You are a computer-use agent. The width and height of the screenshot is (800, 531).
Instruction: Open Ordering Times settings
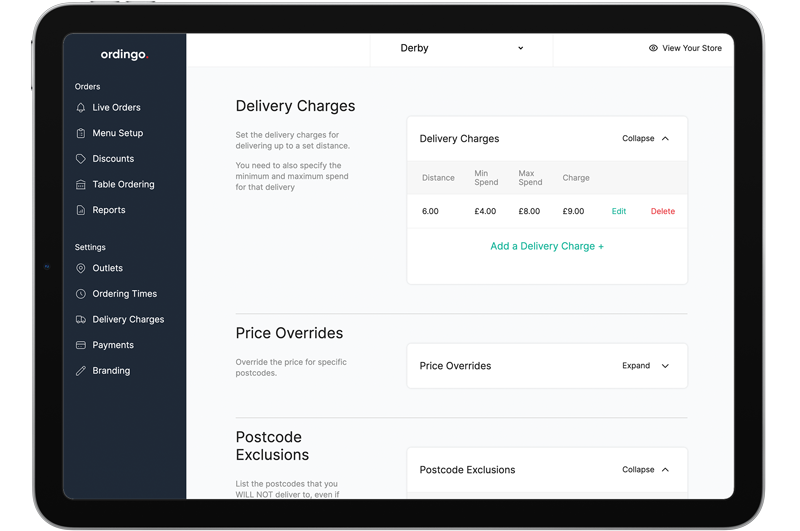point(124,294)
